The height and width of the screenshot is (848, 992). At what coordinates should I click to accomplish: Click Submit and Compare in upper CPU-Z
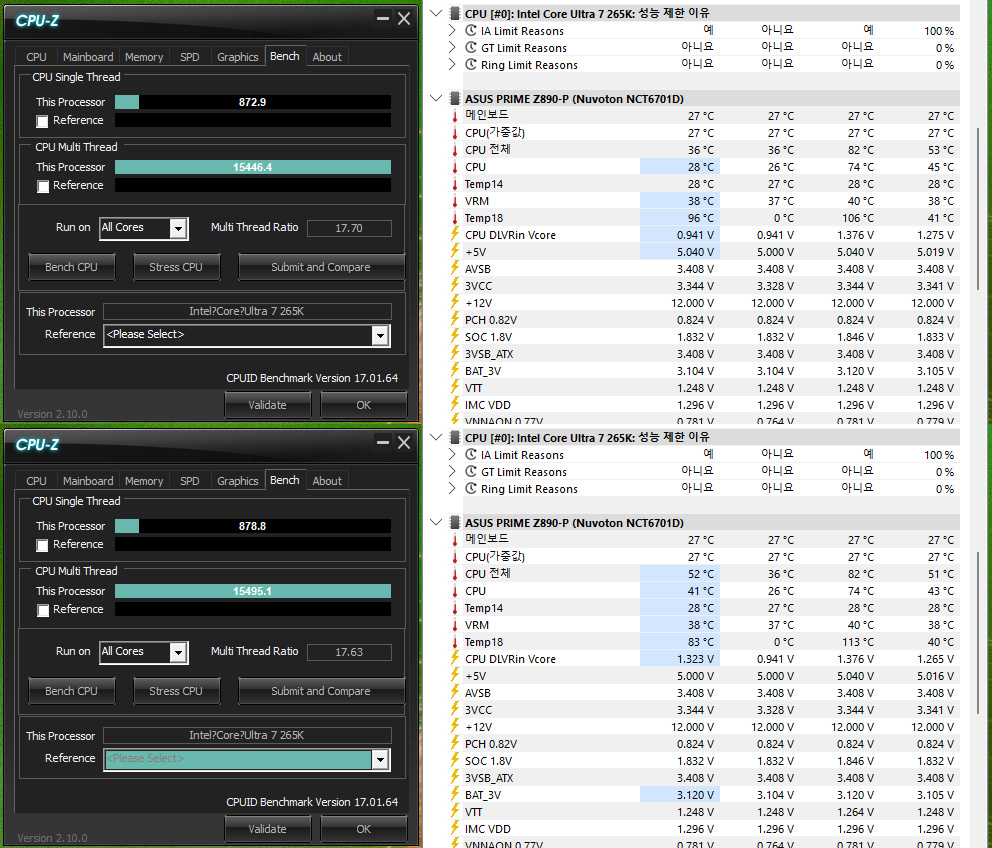321,267
